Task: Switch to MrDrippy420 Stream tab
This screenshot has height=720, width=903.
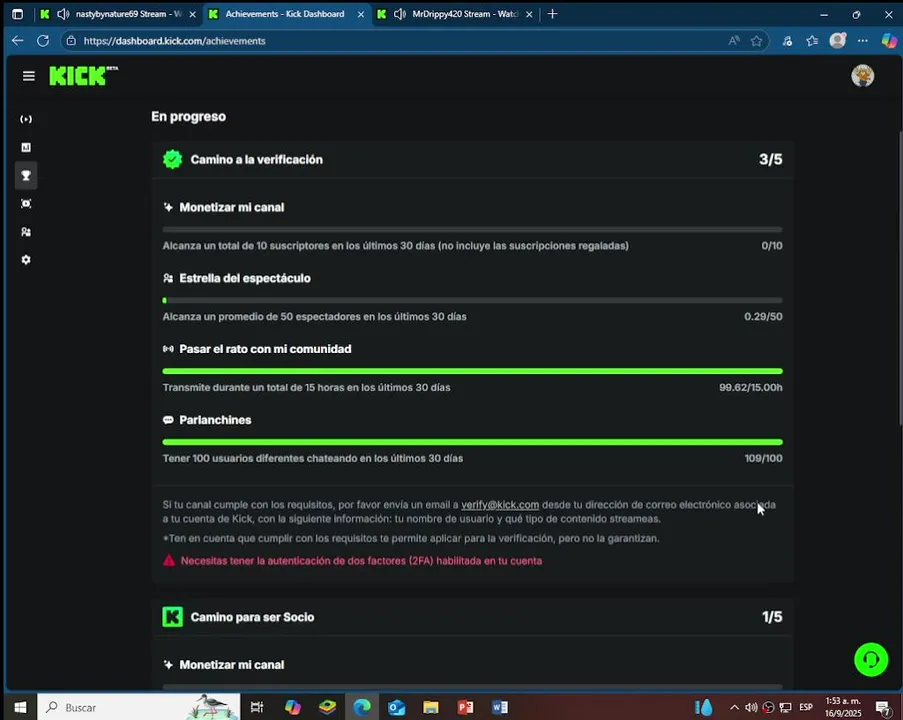Action: click(455, 14)
